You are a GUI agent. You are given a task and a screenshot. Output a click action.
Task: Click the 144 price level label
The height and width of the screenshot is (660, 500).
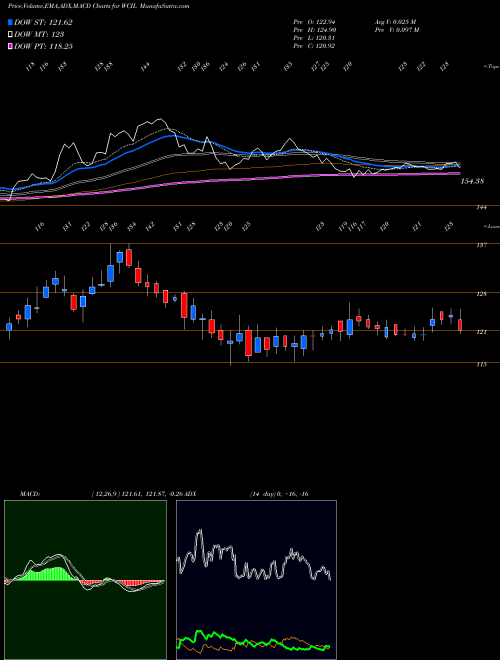[x=481, y=208]
